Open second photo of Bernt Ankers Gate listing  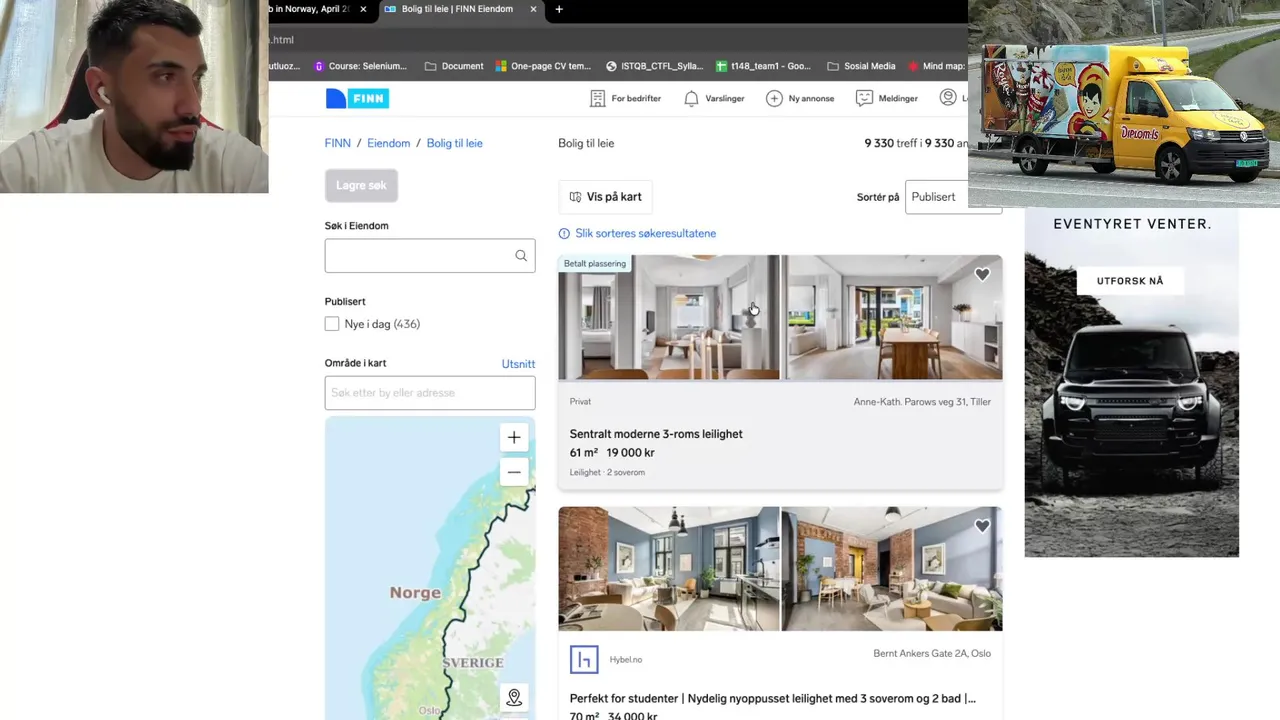point(892,569)
